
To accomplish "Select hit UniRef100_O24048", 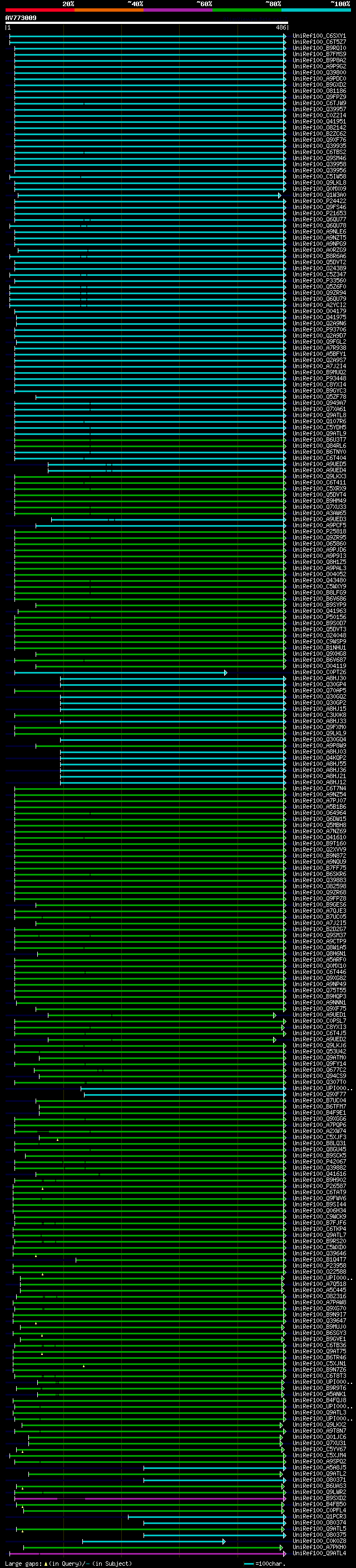I will coord(319,635).
